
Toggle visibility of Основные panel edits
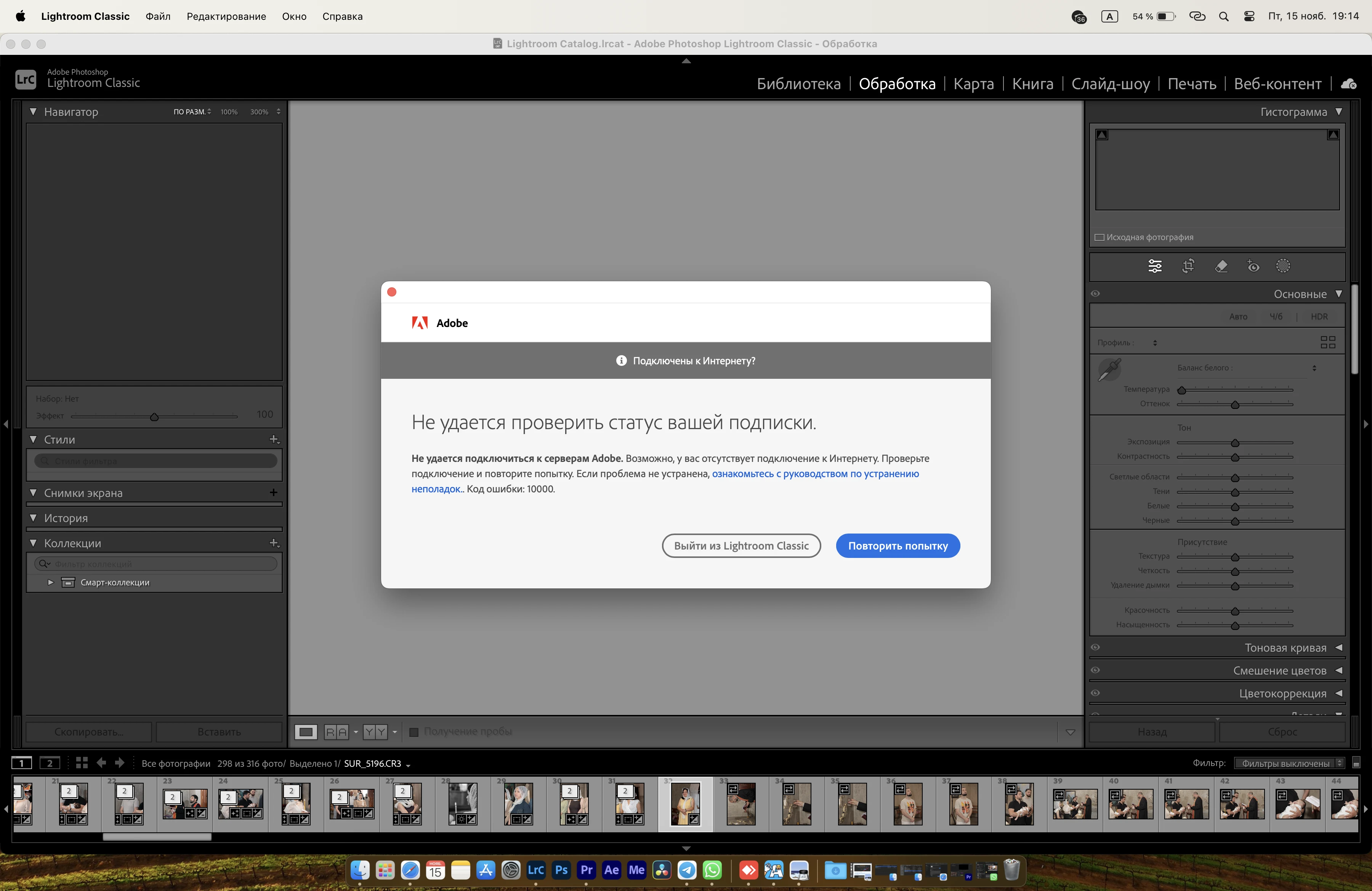1095,294
